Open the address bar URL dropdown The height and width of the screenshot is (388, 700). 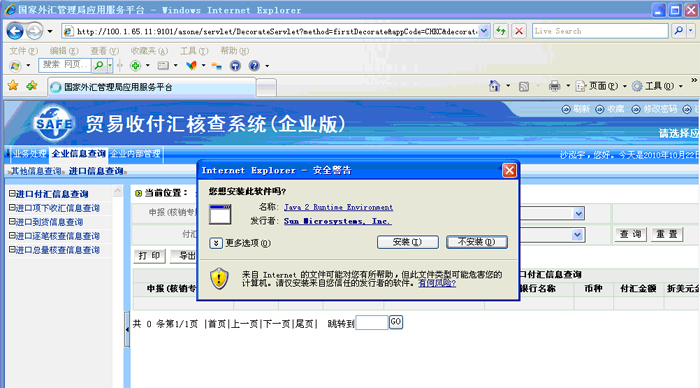tap(484, 31)
